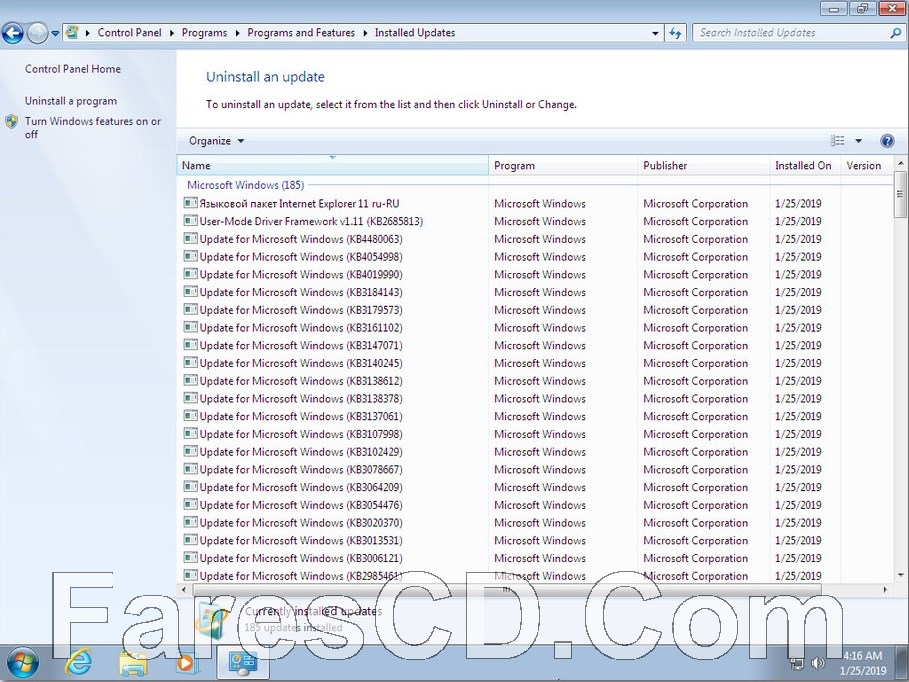Open Windows Explorer from the taskbar
The width and height of the screenshot is (909, 682).
[133, 663]
